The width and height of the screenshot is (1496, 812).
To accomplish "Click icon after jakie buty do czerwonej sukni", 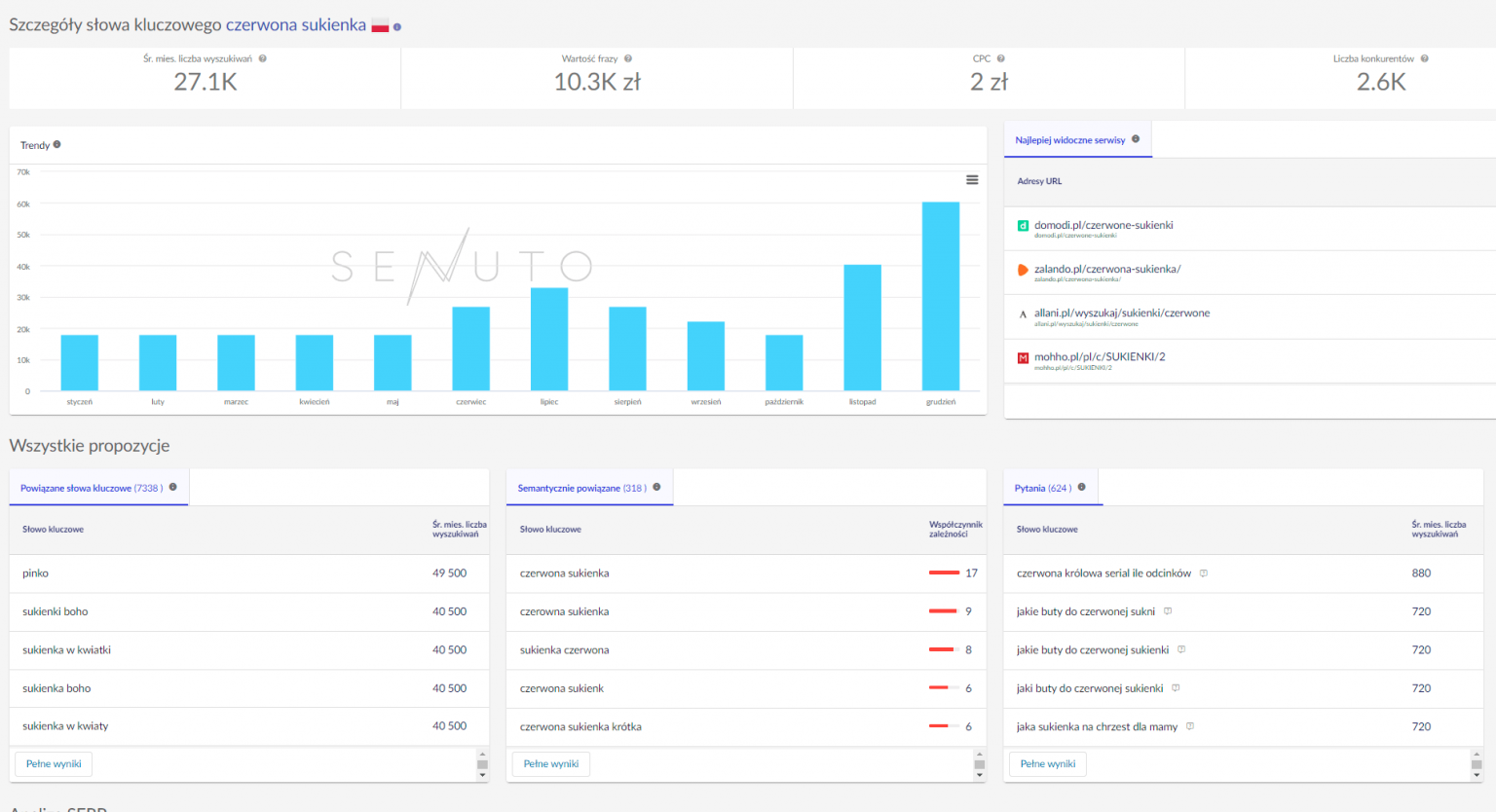I will (1168, 611).
